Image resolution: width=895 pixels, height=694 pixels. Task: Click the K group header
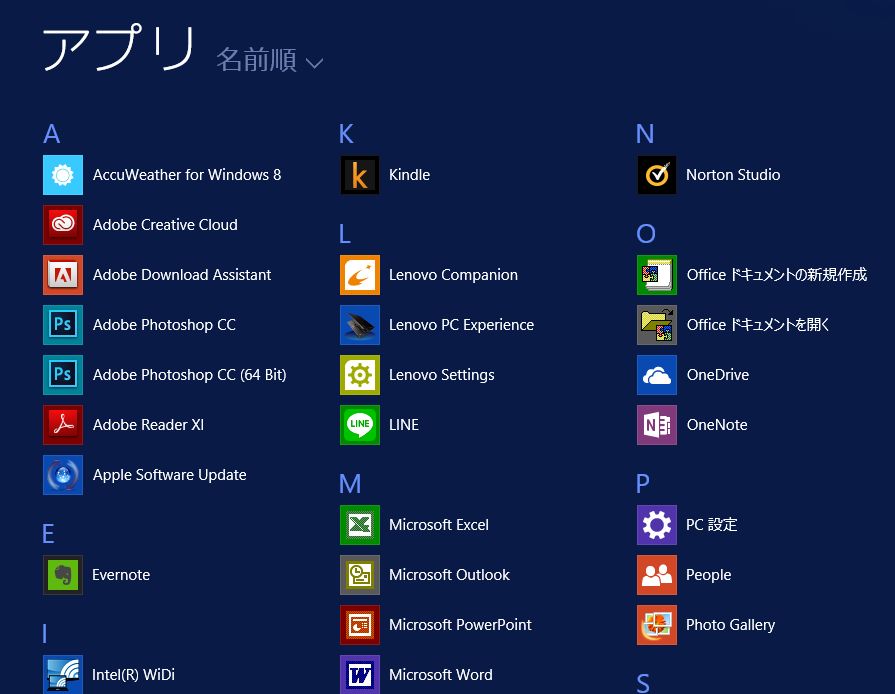coord(346,134)
